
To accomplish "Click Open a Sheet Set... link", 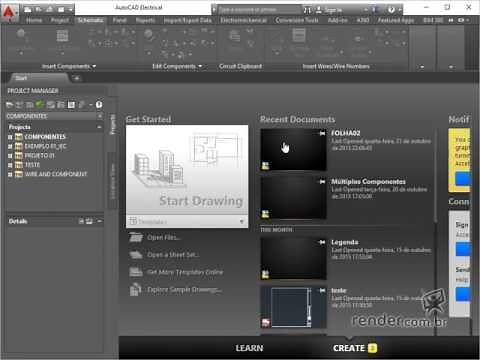I will click(173, 255).
